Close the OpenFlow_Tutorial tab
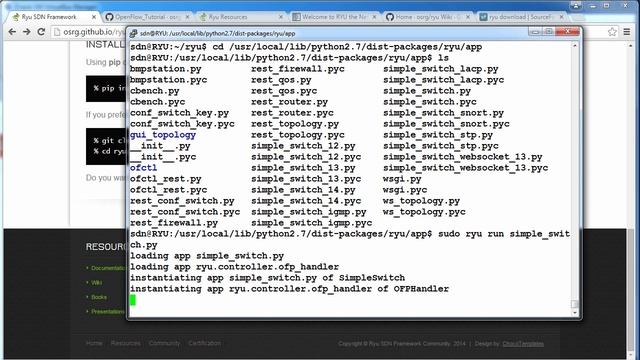This screenshot has width=640, height=360. (x=187, y=17)
